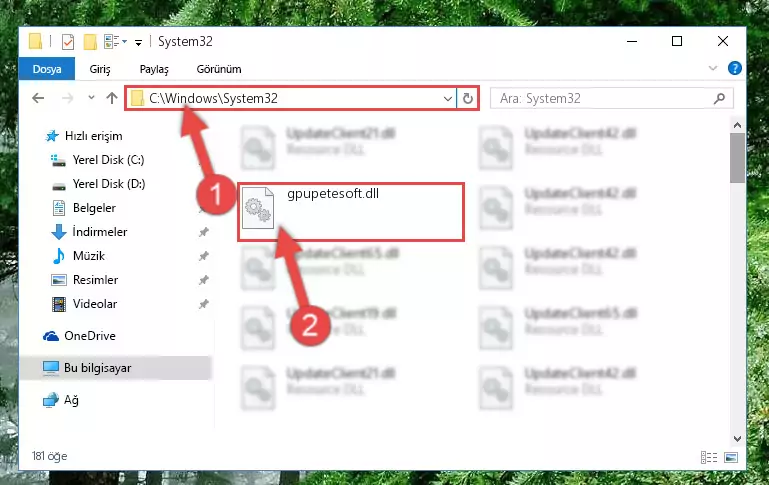Open the Dosya file menu

47,69
